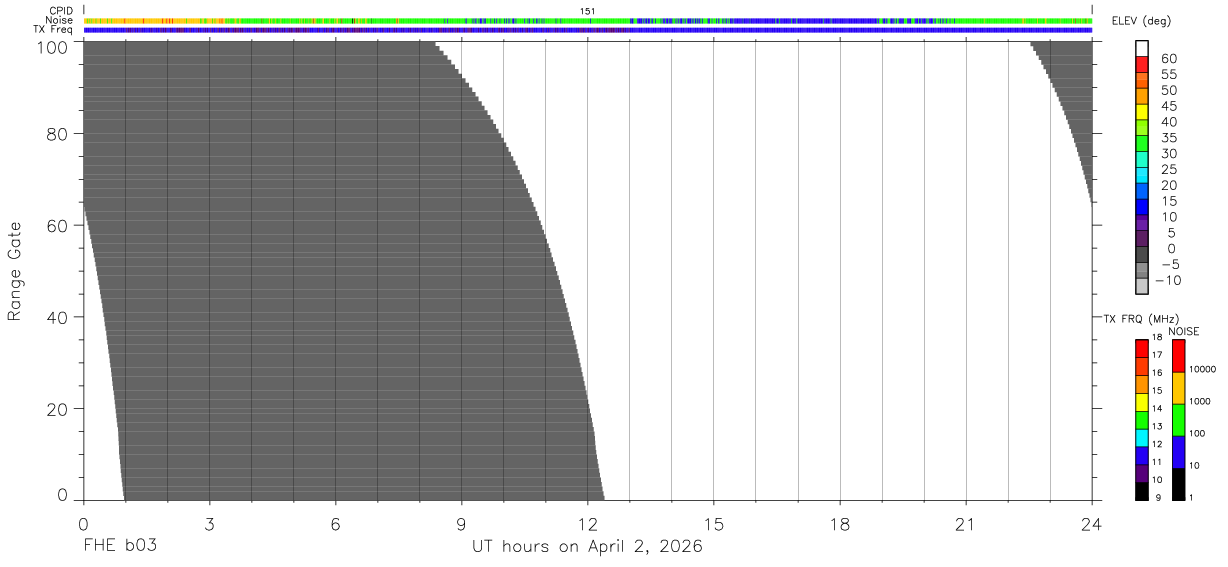Select the light gray swatch below -10 degrees
This screenshot has width=1228, height=567.
1142,286
